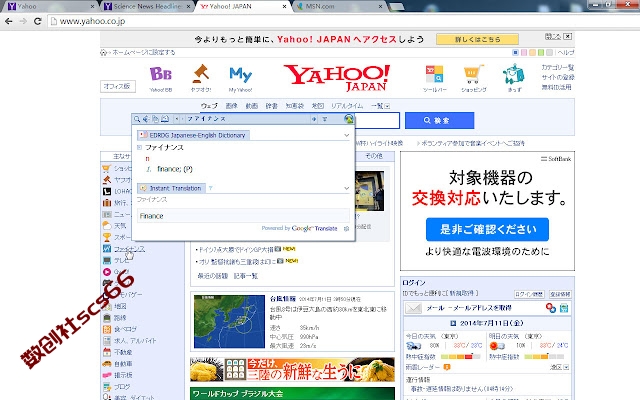Click the trophy sports icon in the sidebar
This screenshot has width=640, height=400.
107,237
